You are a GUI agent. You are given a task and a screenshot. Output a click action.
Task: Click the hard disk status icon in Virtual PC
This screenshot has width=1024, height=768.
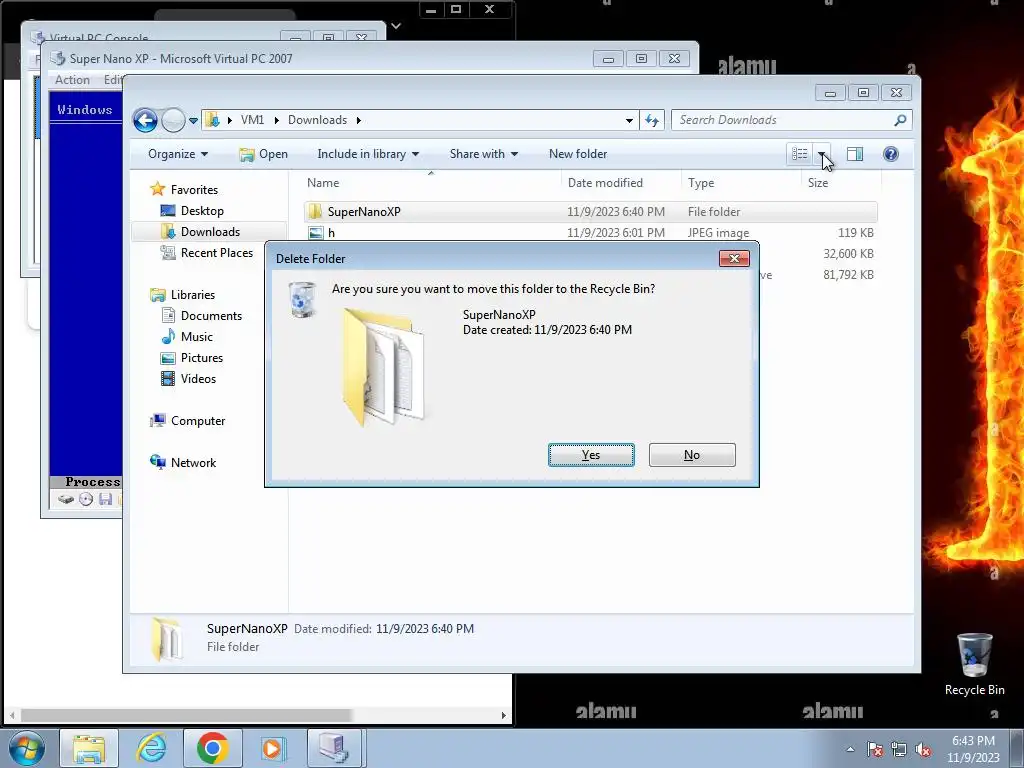click(x=65, y=500)
